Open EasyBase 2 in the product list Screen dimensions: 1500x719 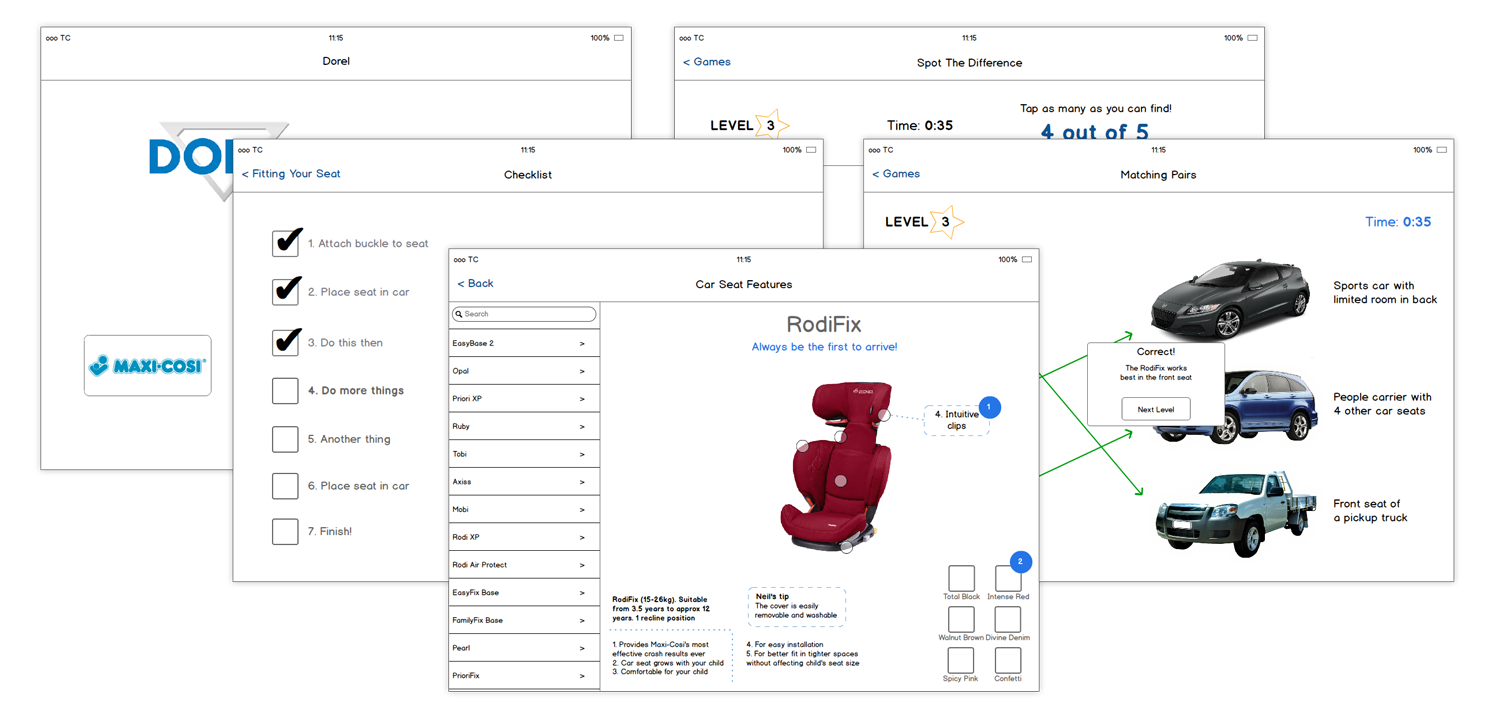[x=524, y=343]
